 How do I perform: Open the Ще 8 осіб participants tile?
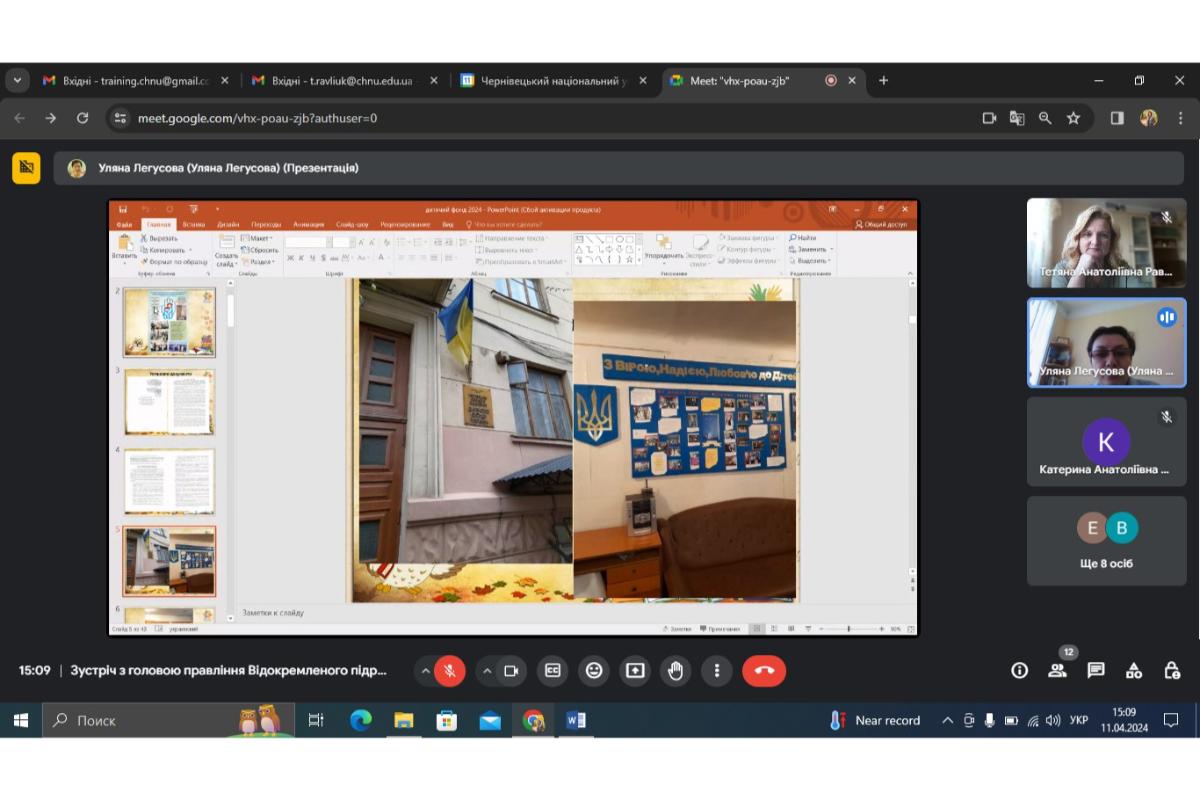tap(1106, 541)
